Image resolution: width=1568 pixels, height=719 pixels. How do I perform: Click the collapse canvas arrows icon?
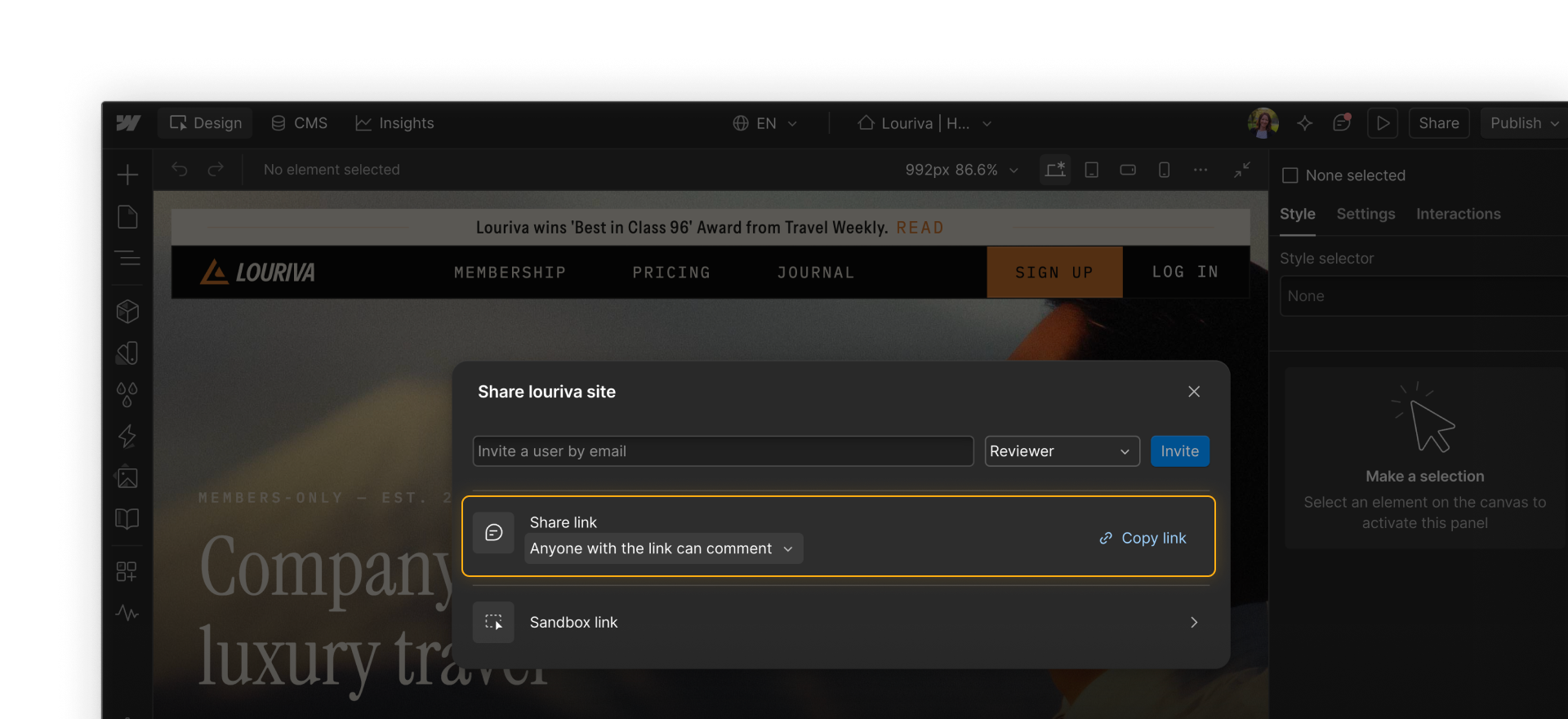tap(1242, 170)
